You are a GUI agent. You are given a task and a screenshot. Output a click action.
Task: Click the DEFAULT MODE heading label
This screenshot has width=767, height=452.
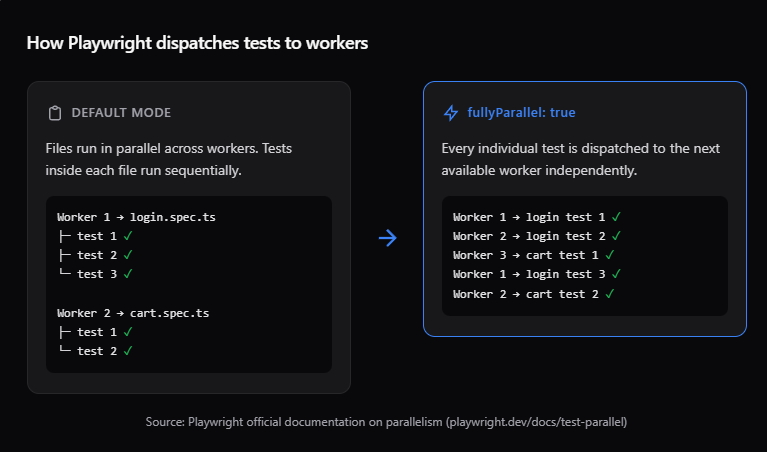point(121,113)
